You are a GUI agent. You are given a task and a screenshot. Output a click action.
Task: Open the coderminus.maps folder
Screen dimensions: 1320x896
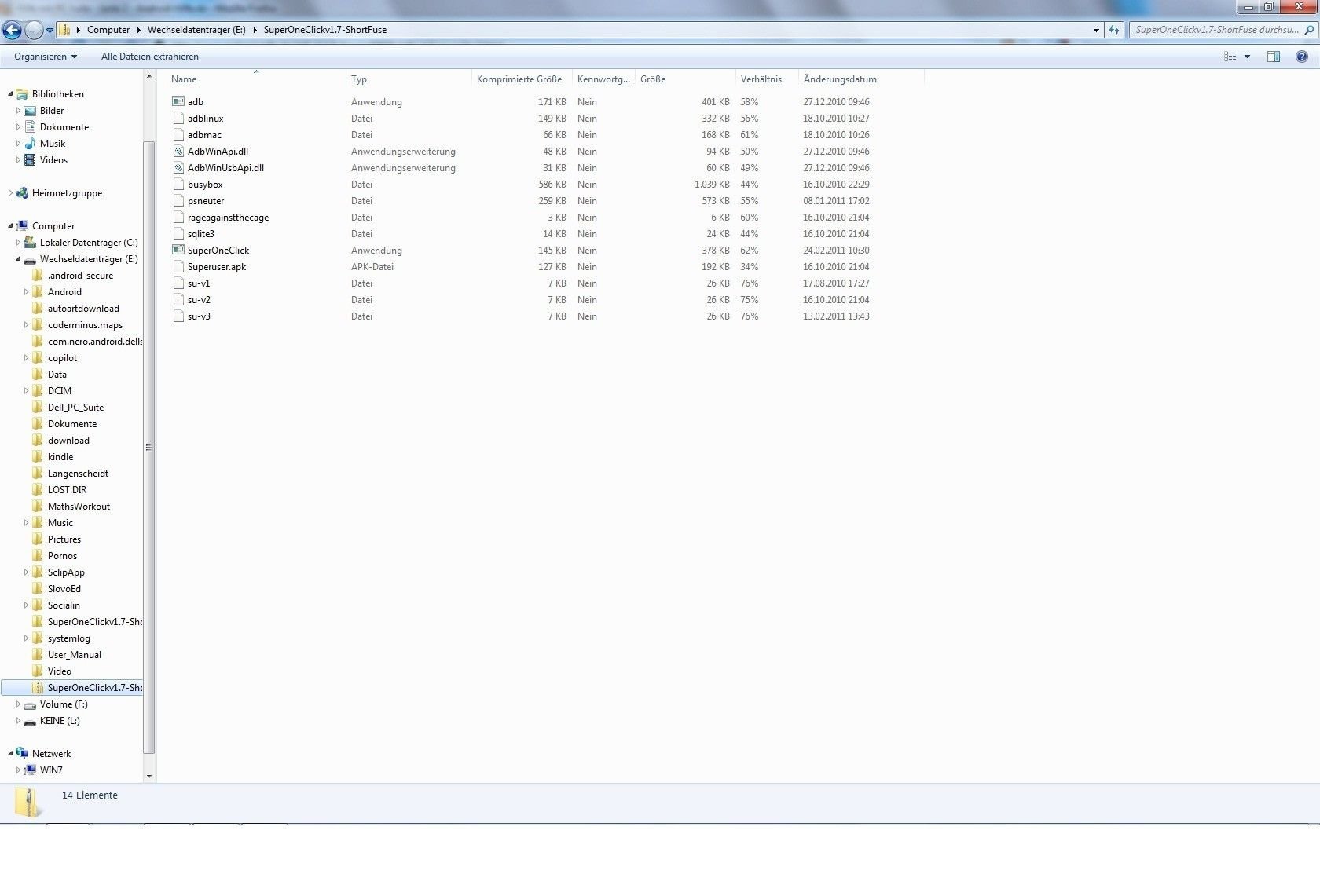(83, 325)
